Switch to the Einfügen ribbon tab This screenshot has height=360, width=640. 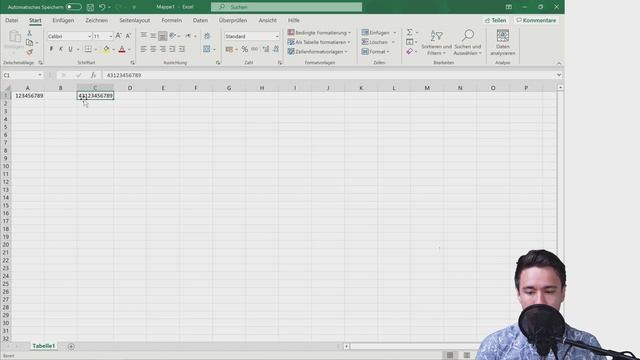point(63,20)
